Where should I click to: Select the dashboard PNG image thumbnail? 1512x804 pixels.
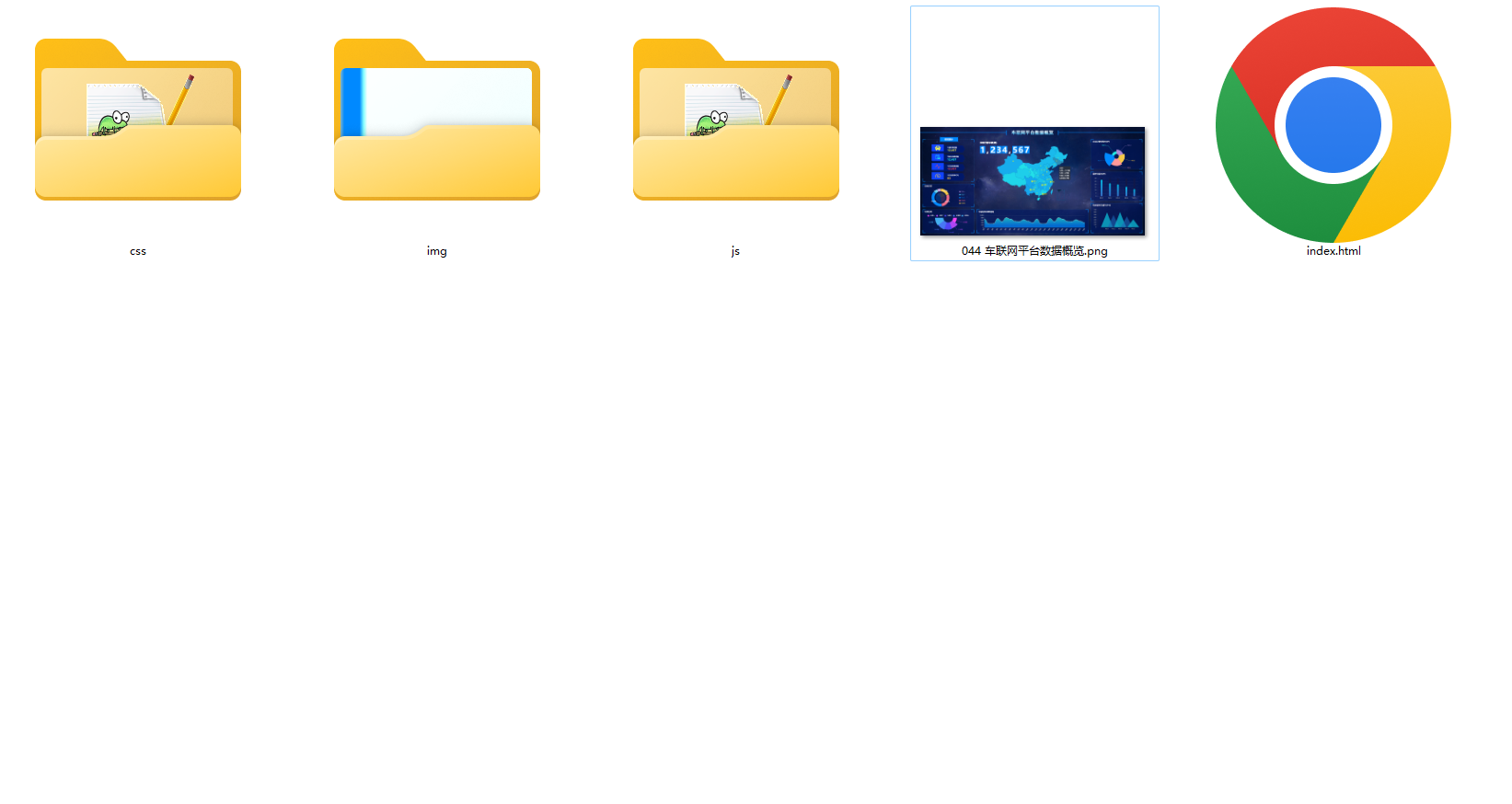(1033, 181)
